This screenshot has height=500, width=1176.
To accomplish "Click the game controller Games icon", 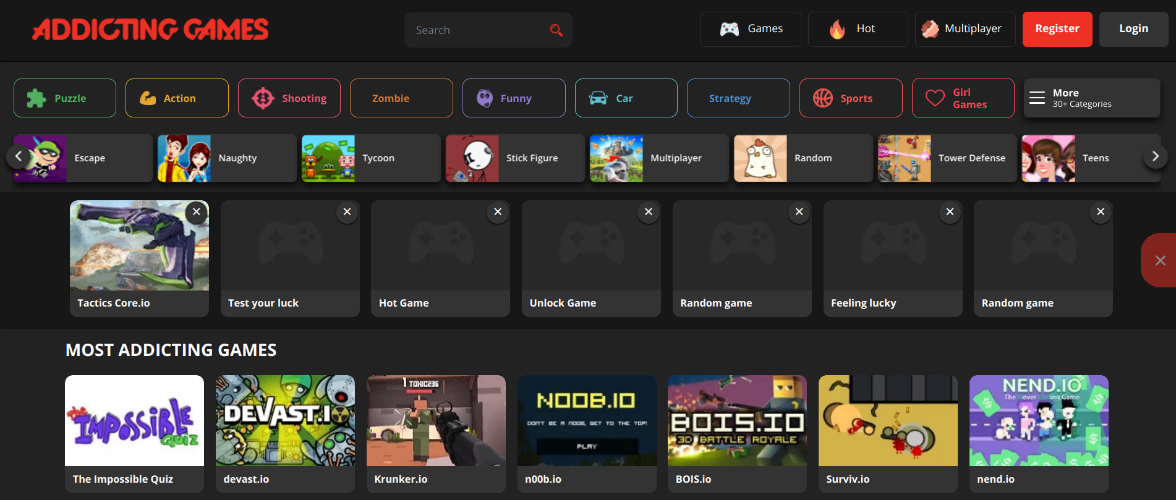I will click(729, 29).
